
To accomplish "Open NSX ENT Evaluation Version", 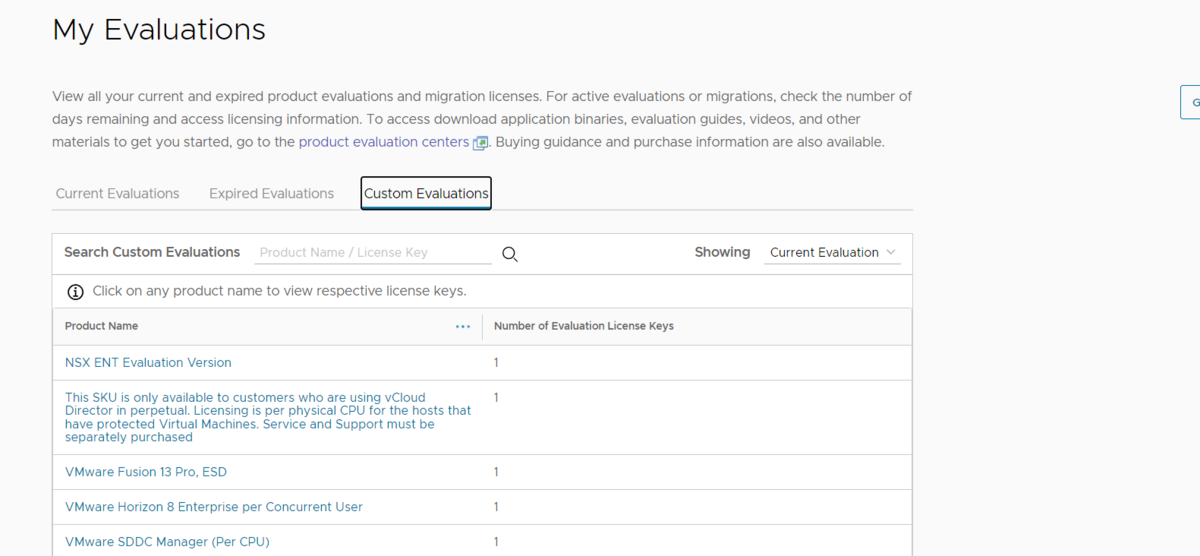I will click(148, 363).
